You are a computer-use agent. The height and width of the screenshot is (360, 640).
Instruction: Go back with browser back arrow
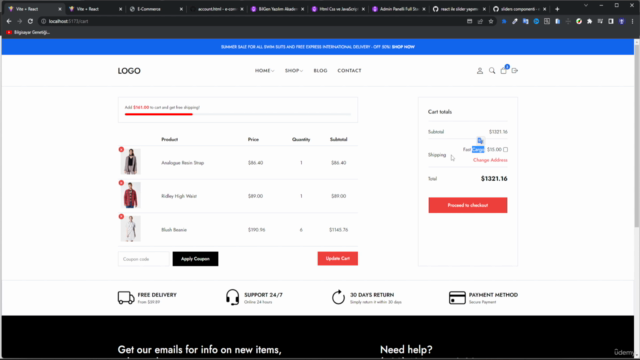(9, 21)
